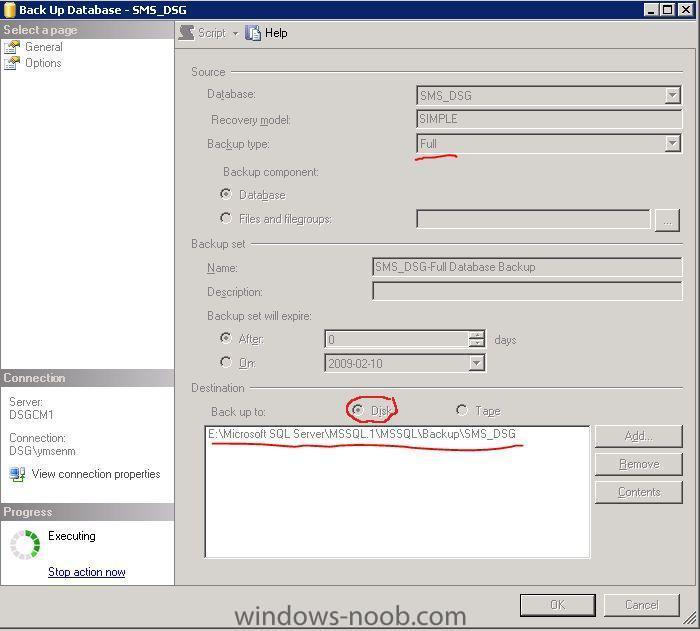Minimize the Back Up Database window
700x631 pixels.
tap(651, 9)
